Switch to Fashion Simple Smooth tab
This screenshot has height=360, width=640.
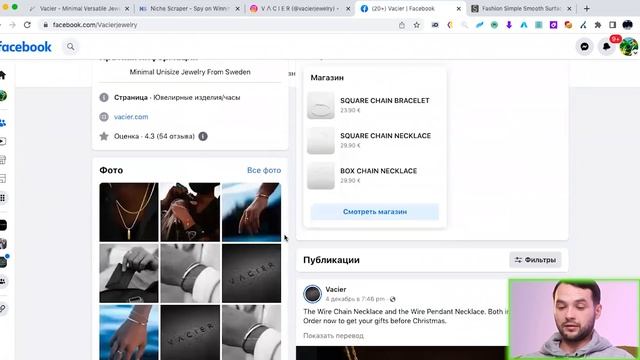pos(521,8)
